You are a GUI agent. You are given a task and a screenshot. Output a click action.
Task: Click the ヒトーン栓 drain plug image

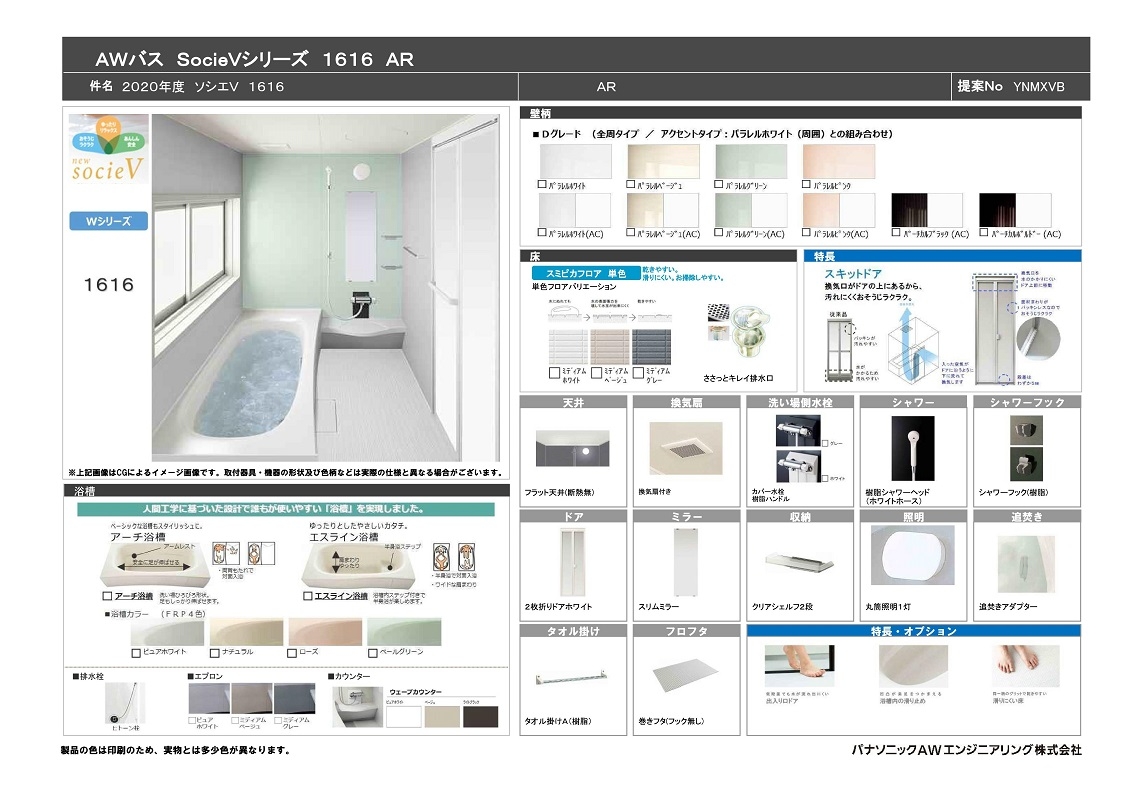pos(125,703)
